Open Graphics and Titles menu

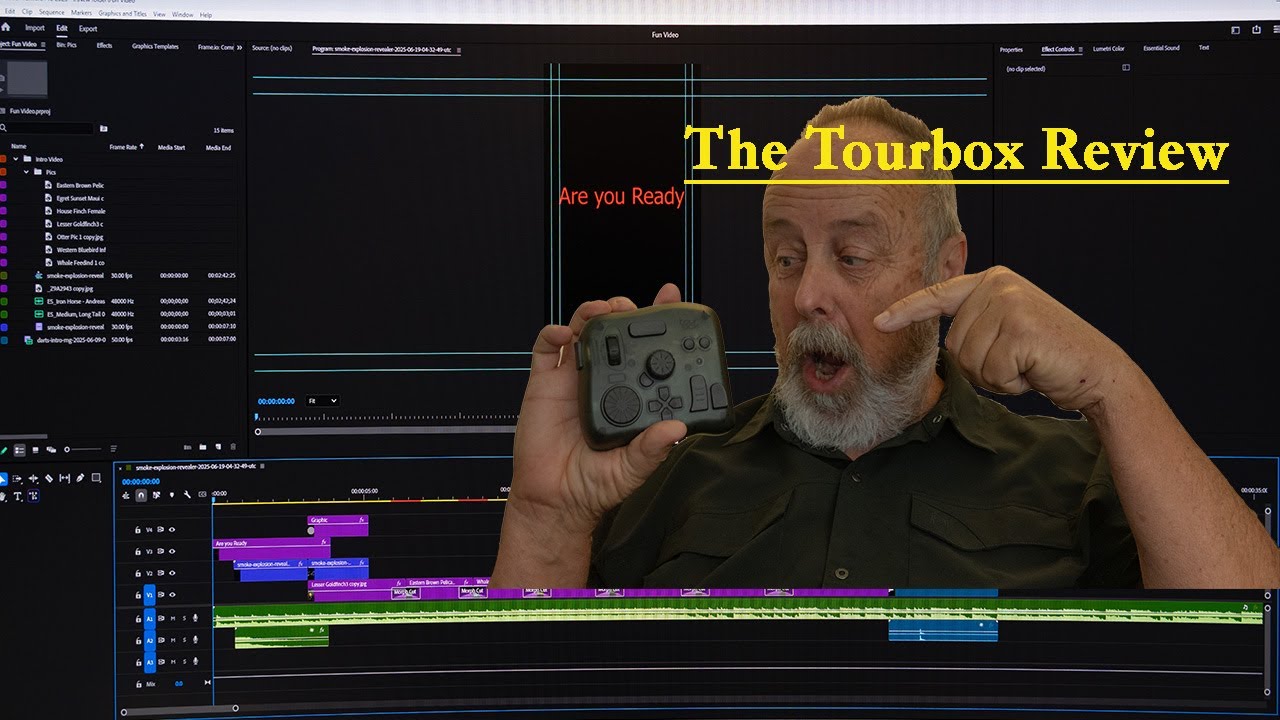coord(122,14)
